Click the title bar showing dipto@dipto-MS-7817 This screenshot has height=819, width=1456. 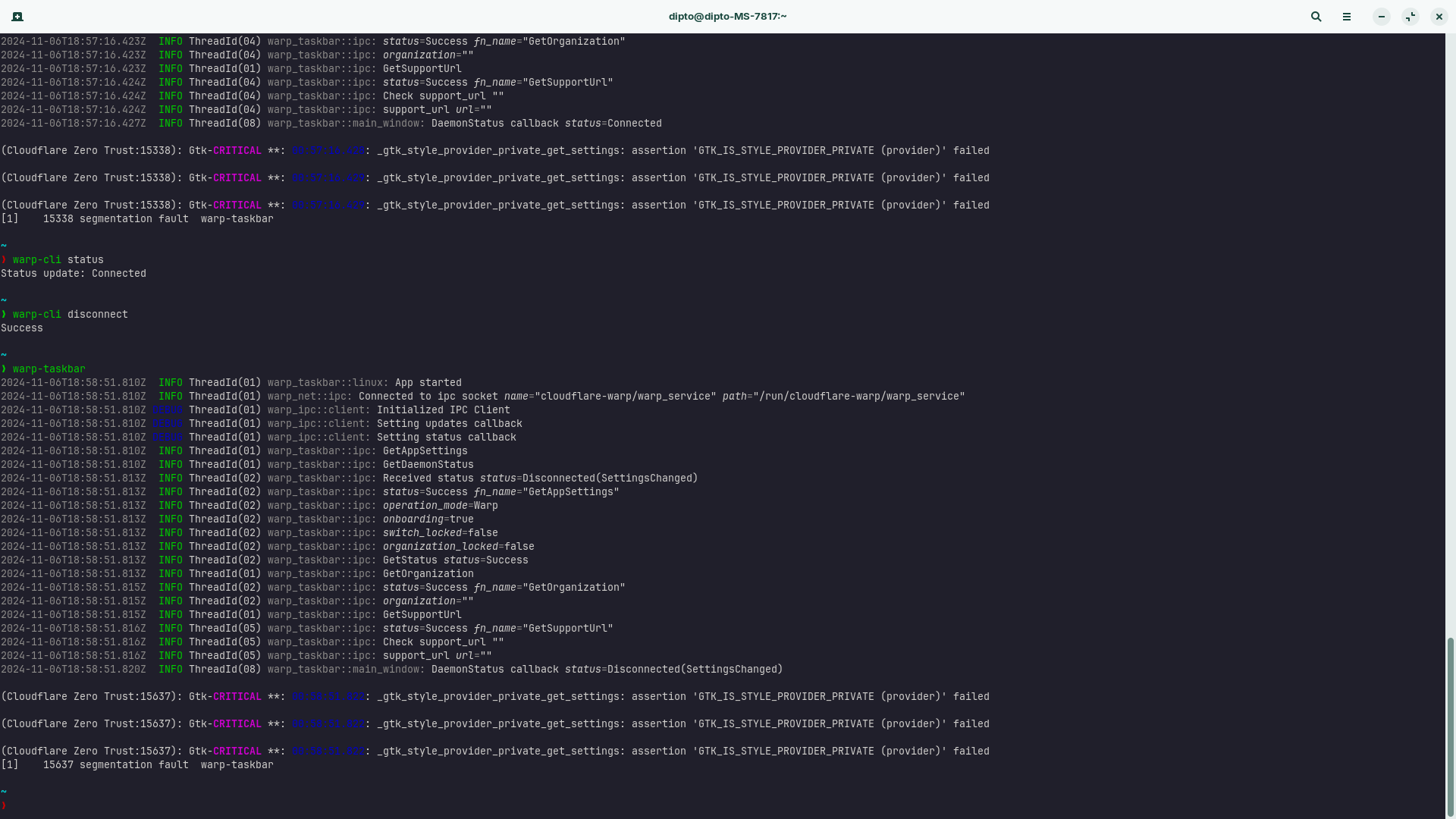[x=726, y=16]
